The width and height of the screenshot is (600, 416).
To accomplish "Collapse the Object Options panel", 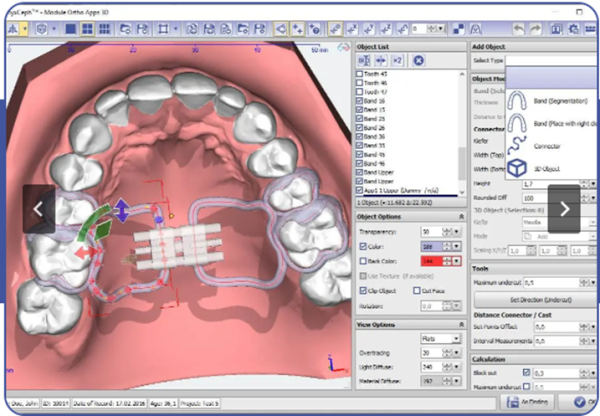I will pos(461,217).
